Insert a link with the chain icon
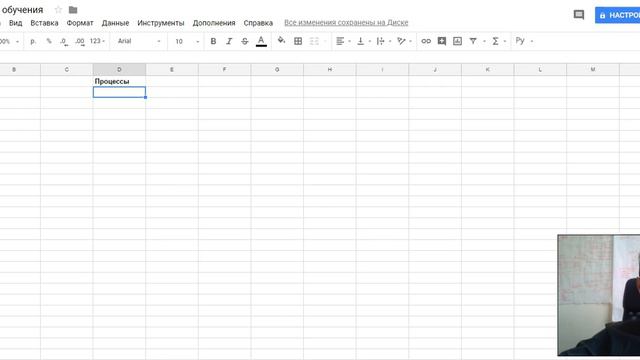 click(x=426, y=41)
